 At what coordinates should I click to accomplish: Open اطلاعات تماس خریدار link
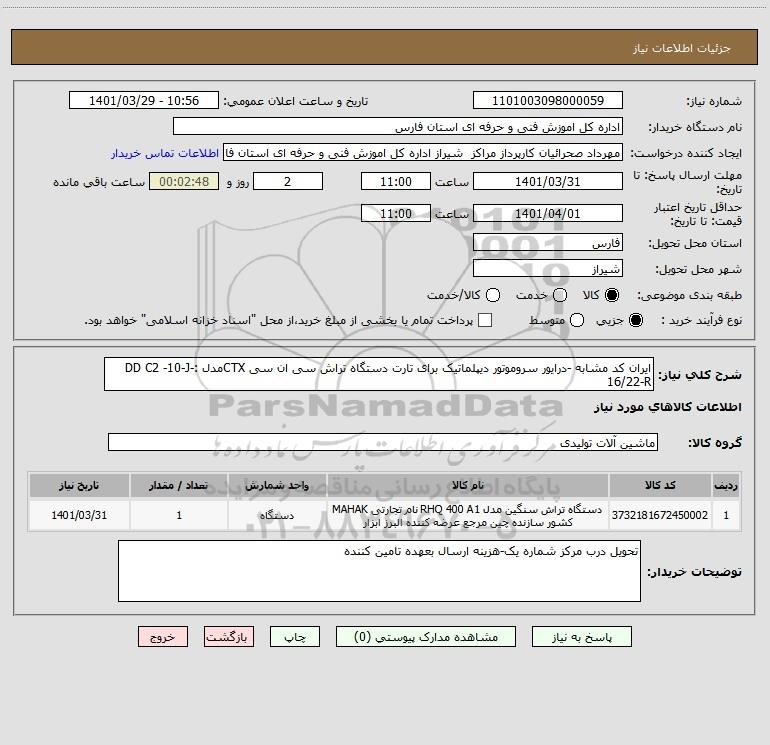[x=165, y=153]
